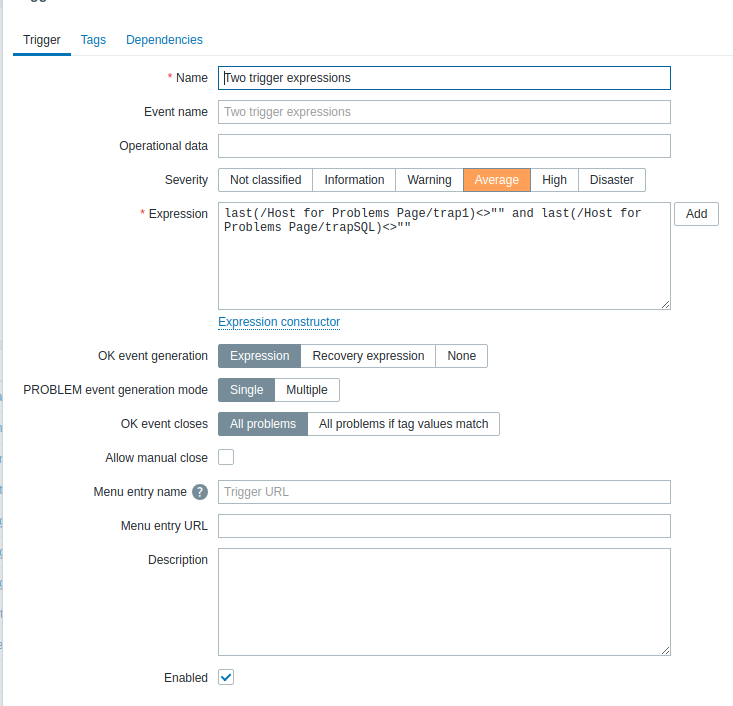Set severity to Not classified
This screenshot has height=706, width=733.
coord(265,180)
